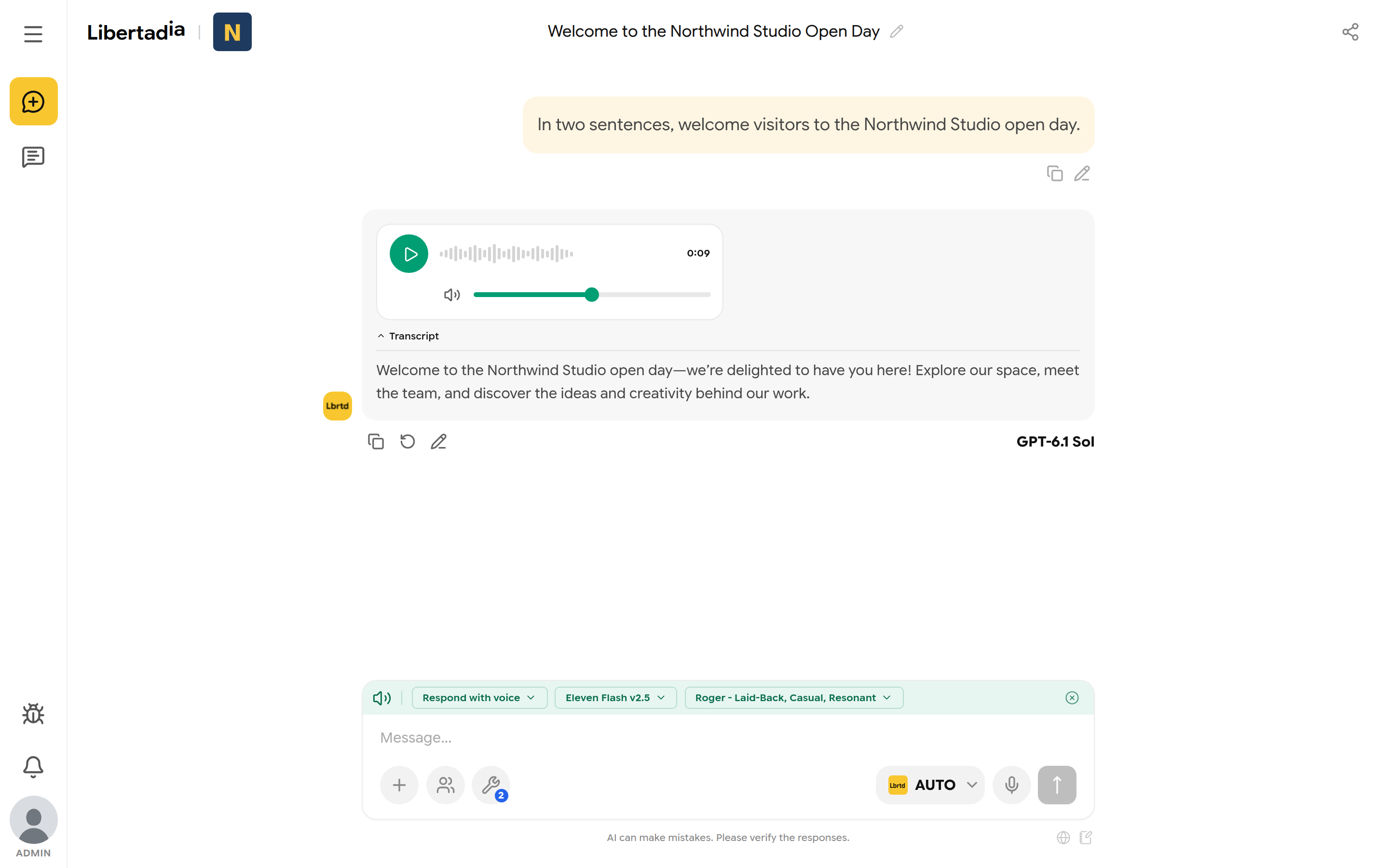Regenerate the assistant response
Viewport: 1389px width, 868px height.
coord(408,441)
